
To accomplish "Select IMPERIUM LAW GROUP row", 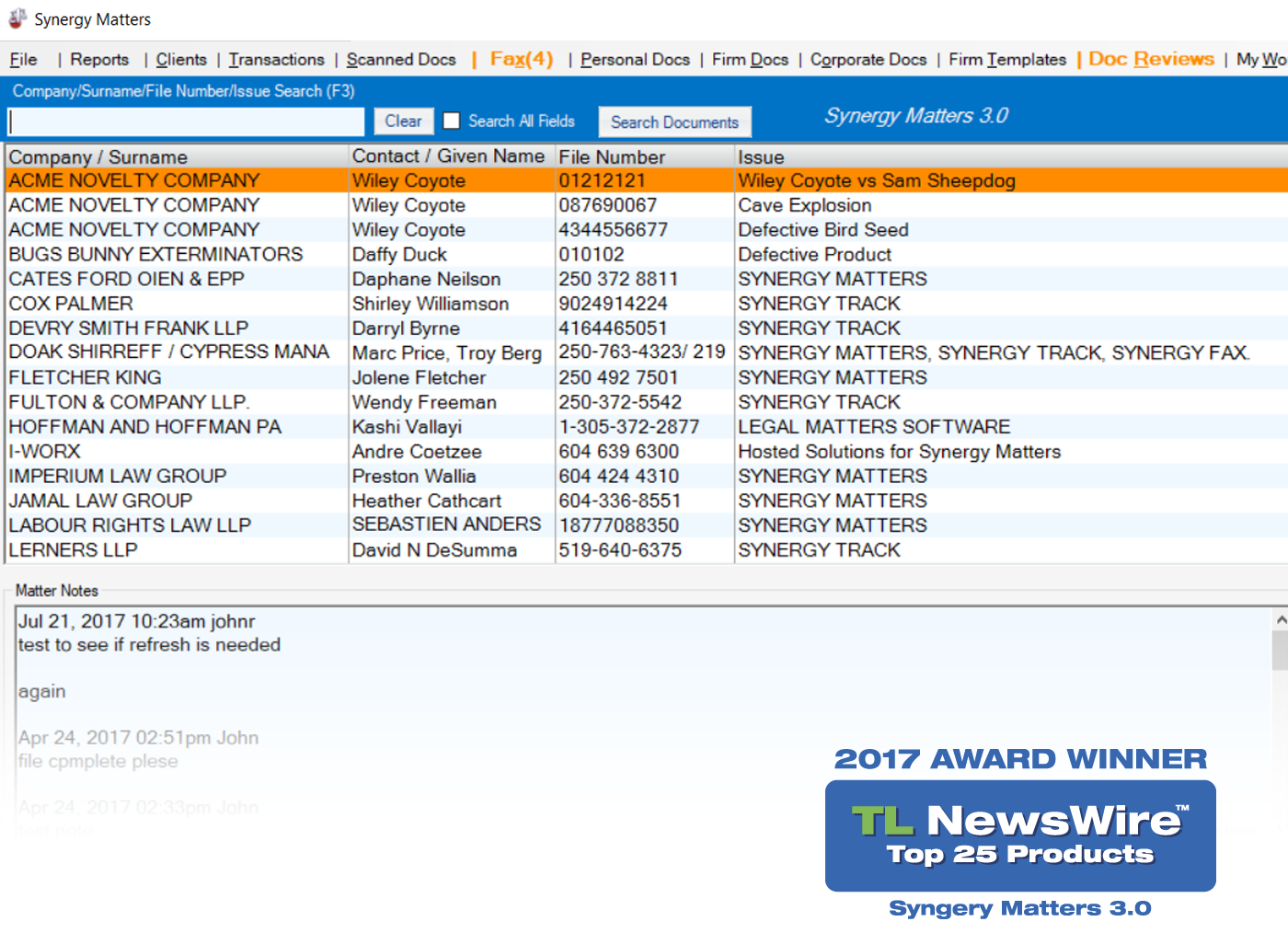I will tap(647, 476).
